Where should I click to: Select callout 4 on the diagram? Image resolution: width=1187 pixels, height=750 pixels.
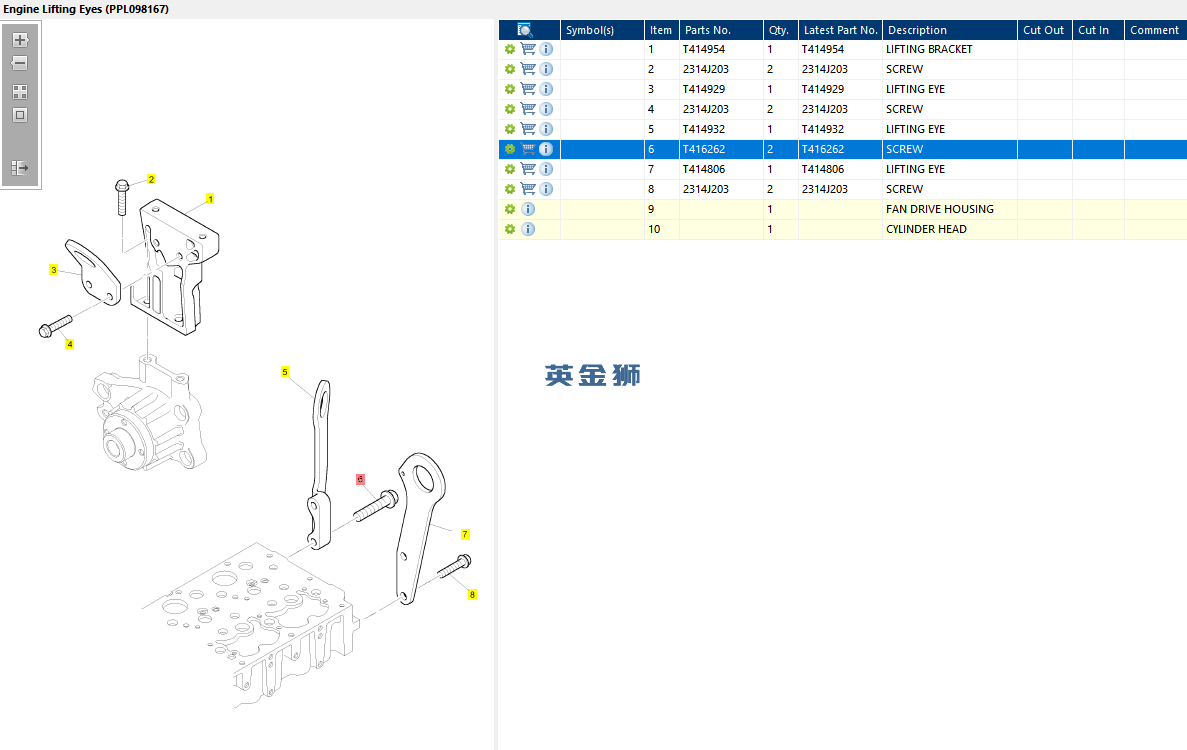point(70,344)
